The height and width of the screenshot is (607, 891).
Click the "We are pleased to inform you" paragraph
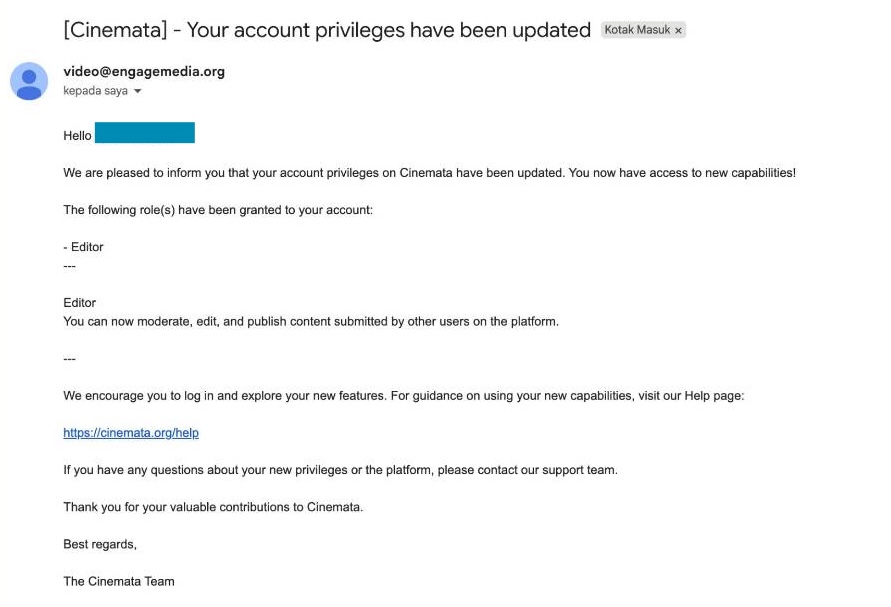point(429,173)
